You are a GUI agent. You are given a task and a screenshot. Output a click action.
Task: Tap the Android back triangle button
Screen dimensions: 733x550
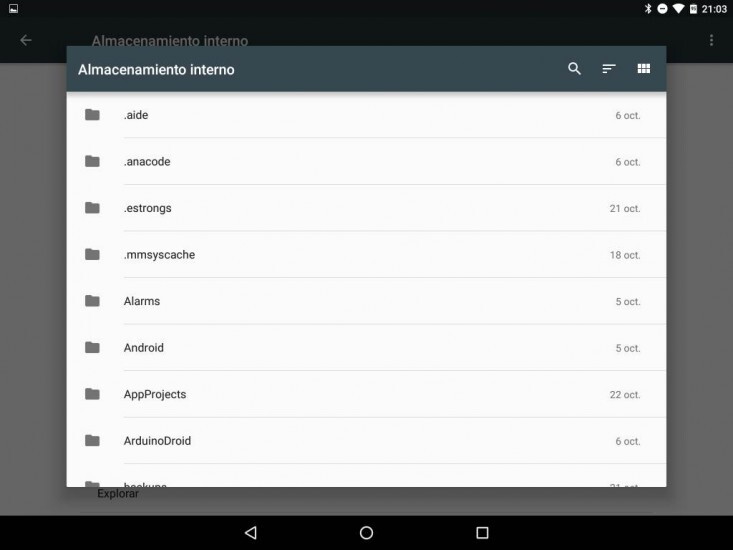(251, 533)
